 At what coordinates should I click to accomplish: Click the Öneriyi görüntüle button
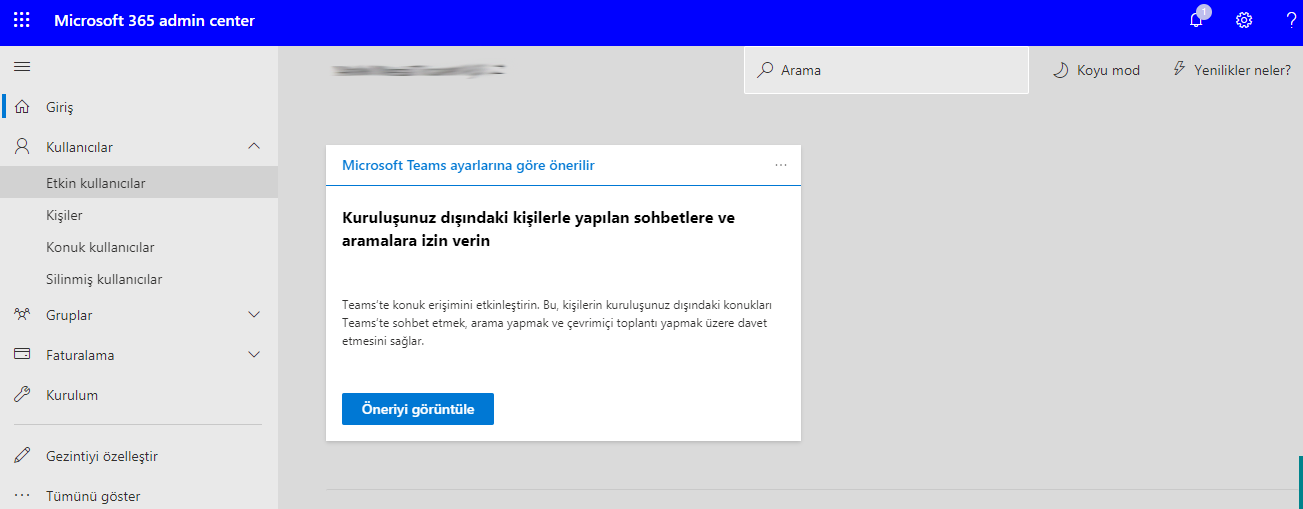[x=418, y=409]
